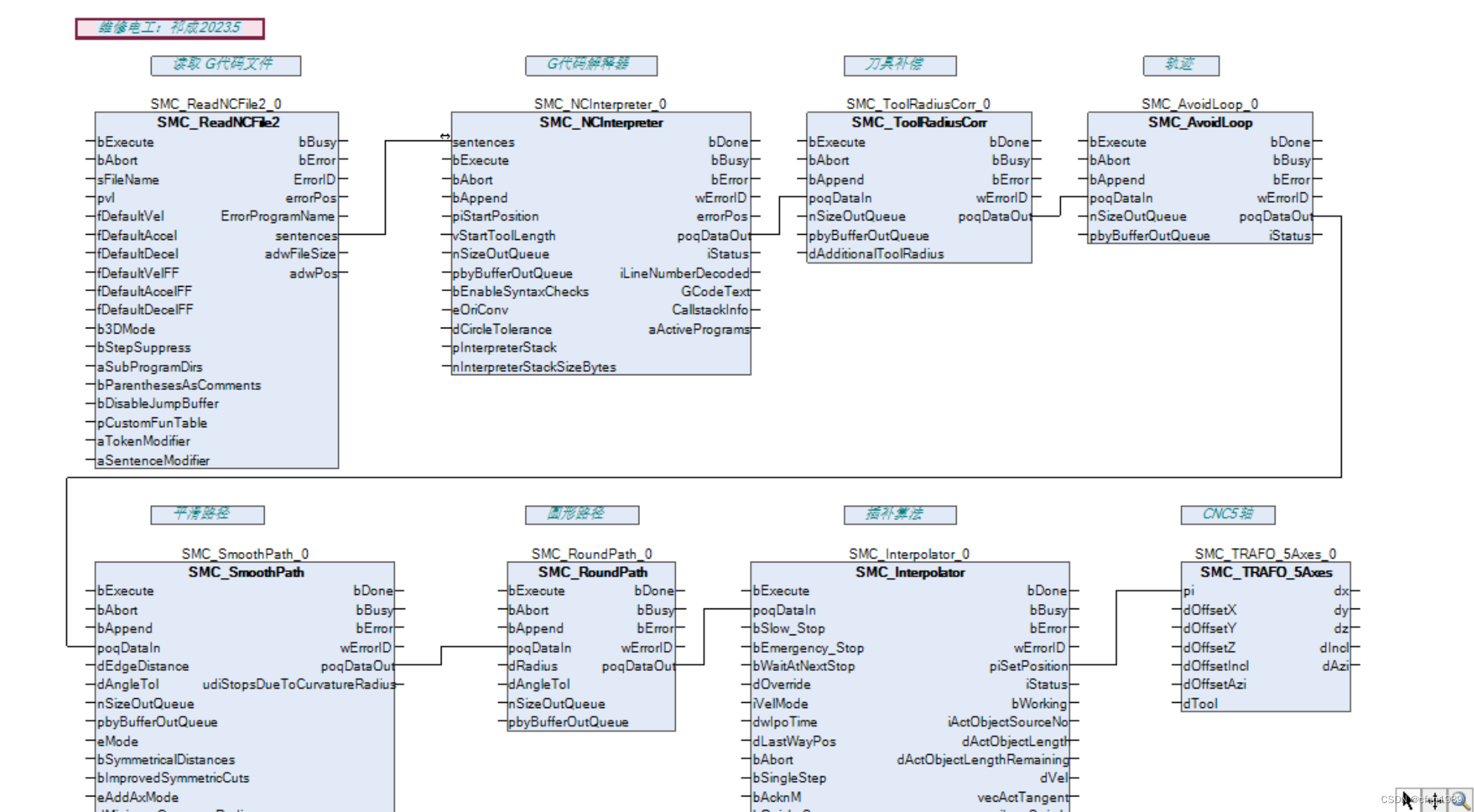
Task: Click the magnifier zoom tool
Action: [1460, 799]
